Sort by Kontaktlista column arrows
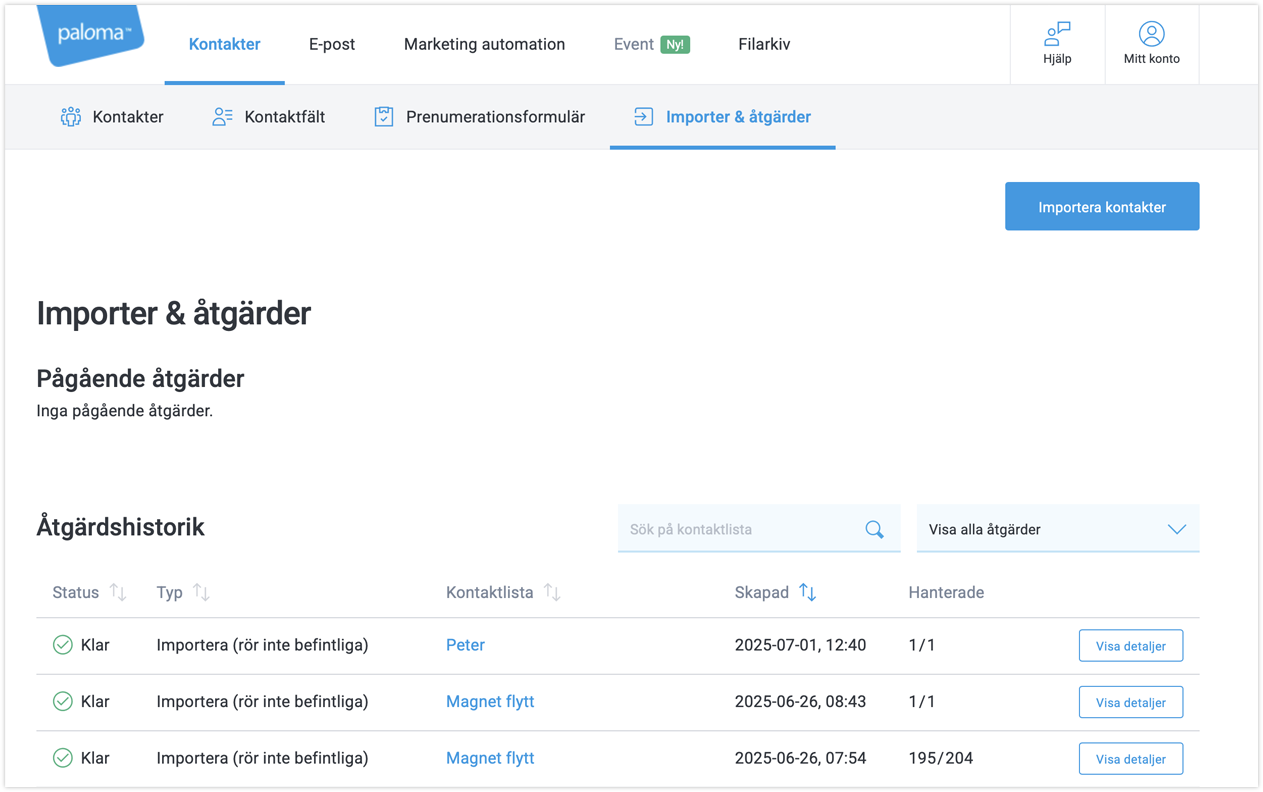1263x792 pixels. tap(552, 593)
